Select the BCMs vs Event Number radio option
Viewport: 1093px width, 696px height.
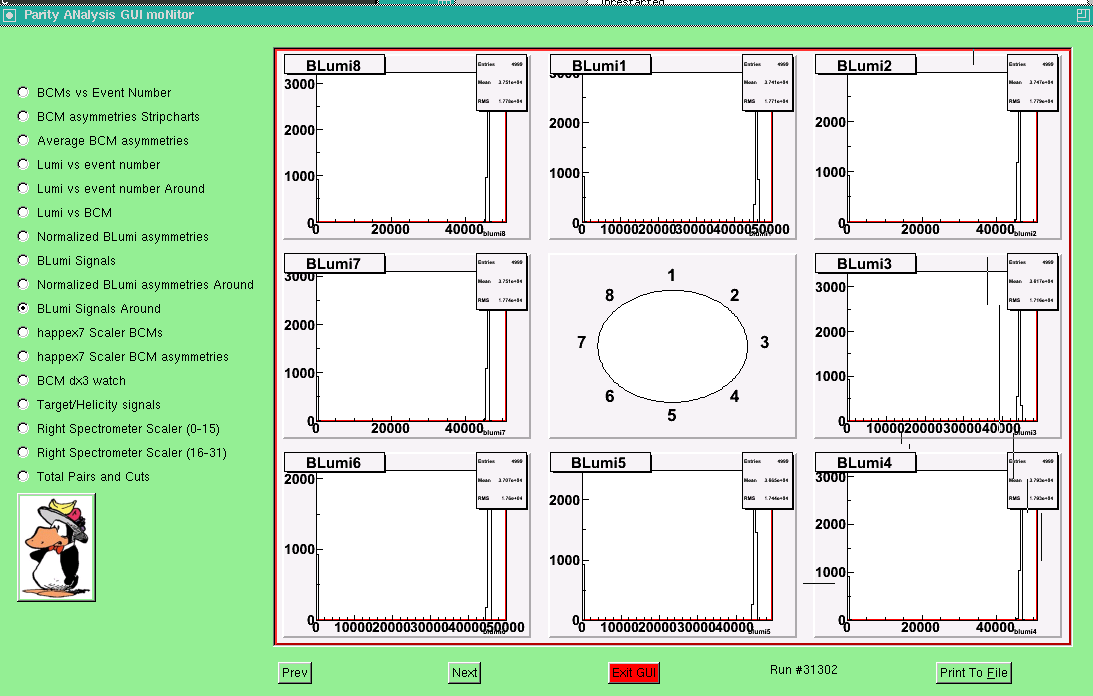tap(24, 92)
